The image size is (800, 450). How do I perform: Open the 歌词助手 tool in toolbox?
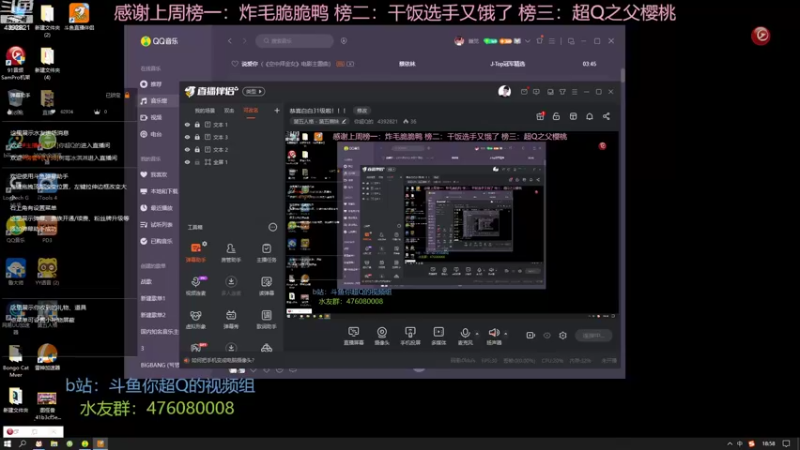point(266,319)
